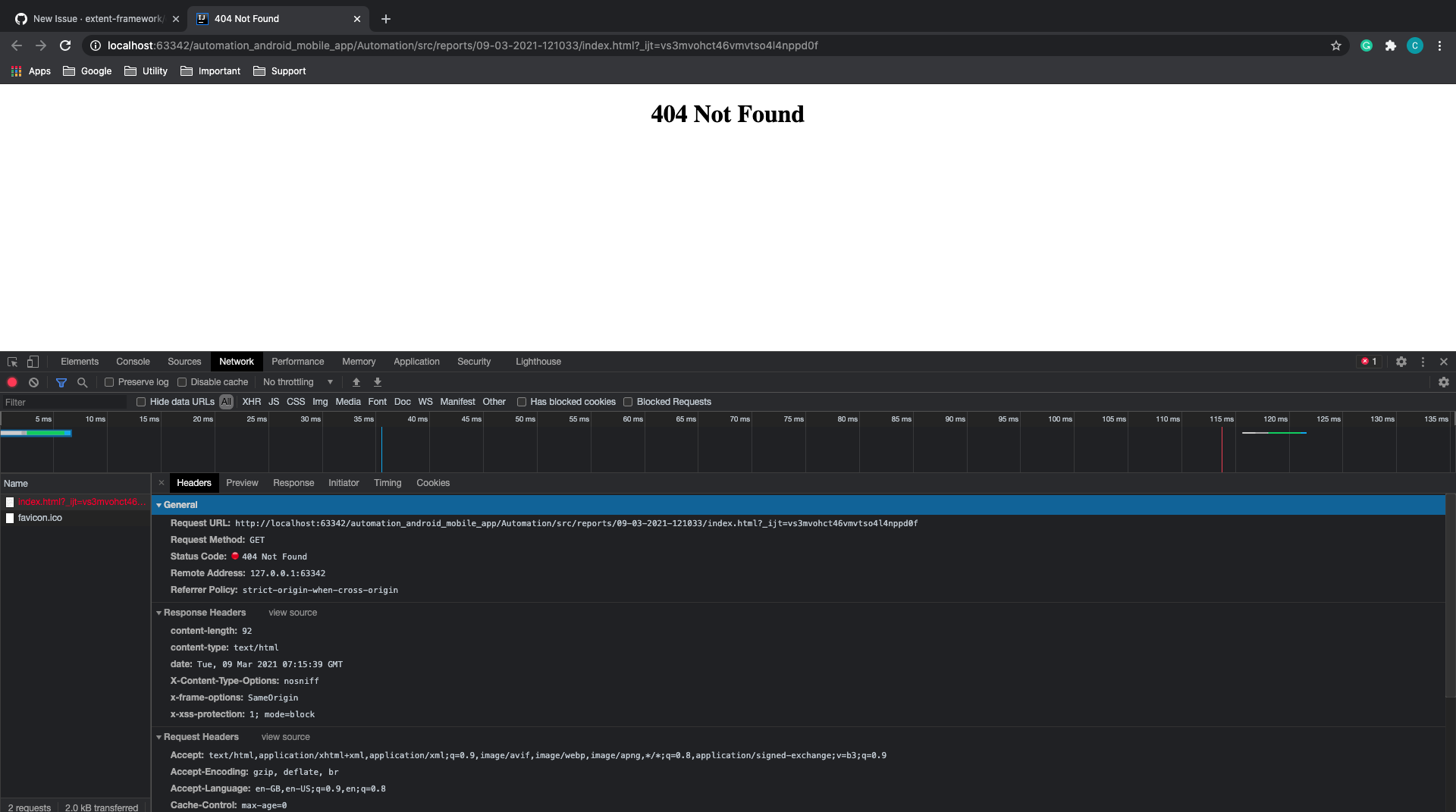
Task: Toggle the network filter funnel icon
Action: point(61,382)
